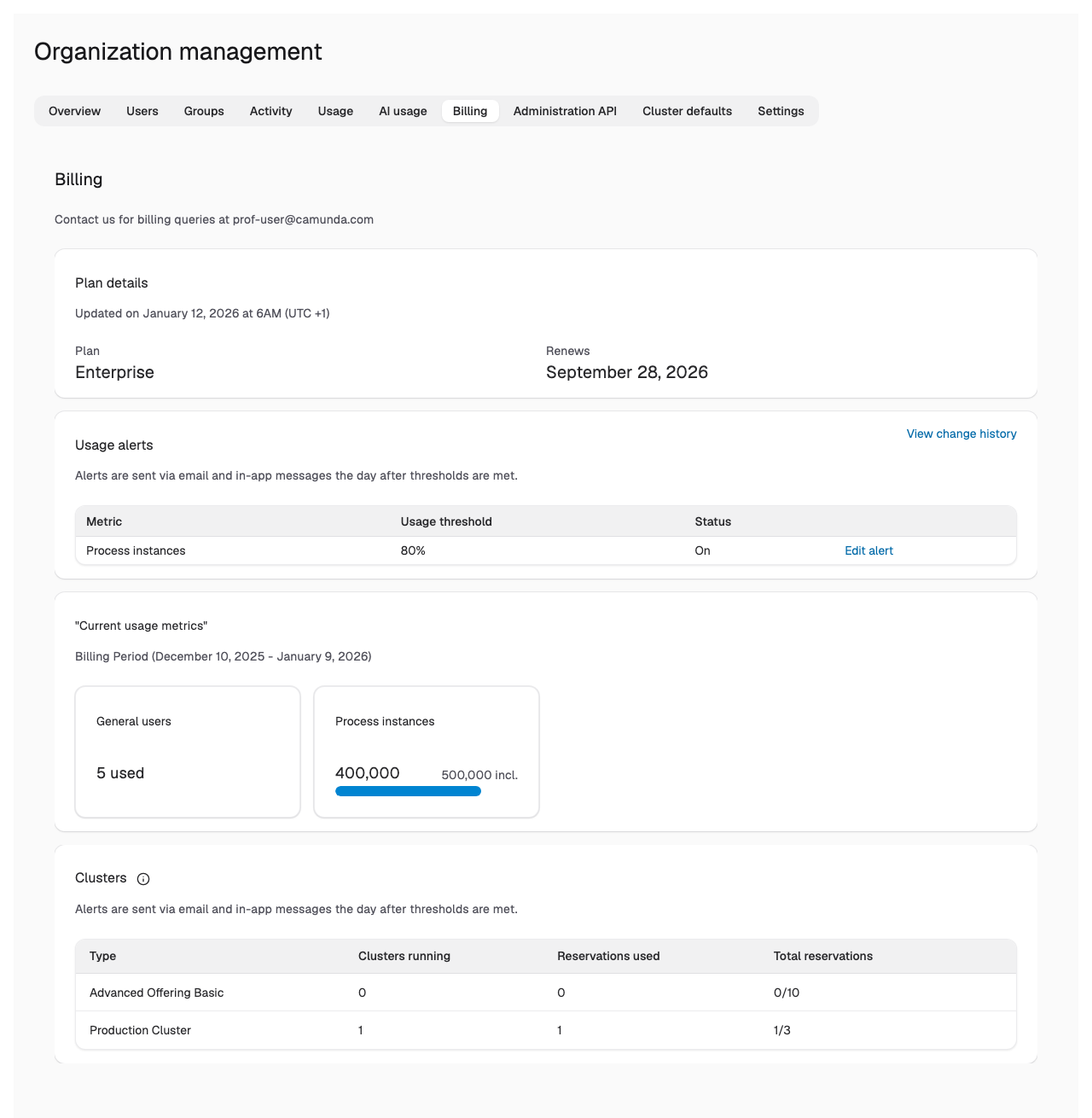Viewport: 1092px width, 1118px height.
Task: Click the 0/10 total reservations value
Action: 787,993
